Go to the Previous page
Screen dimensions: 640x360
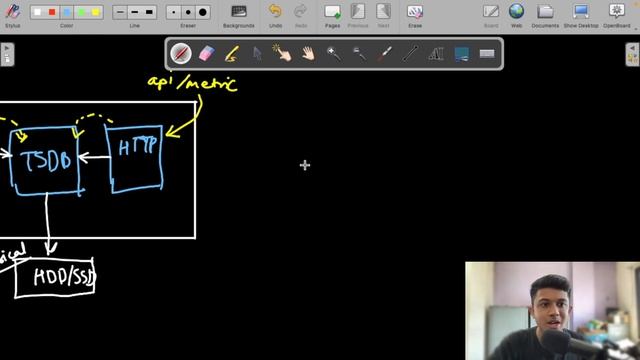358,16
